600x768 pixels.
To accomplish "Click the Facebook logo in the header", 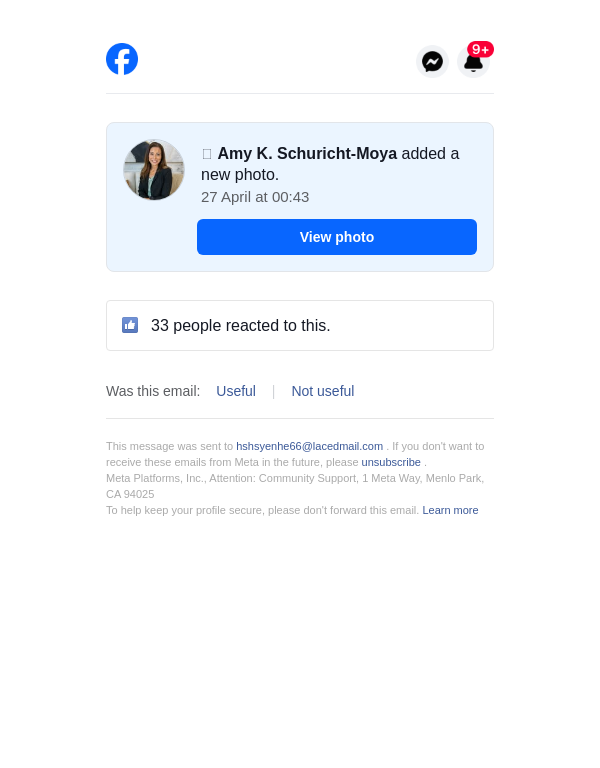I will point(122,59).
